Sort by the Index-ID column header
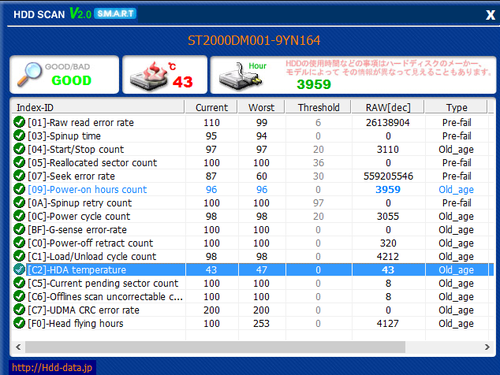This screenshot has width=500, height=375. coord(98,107)
